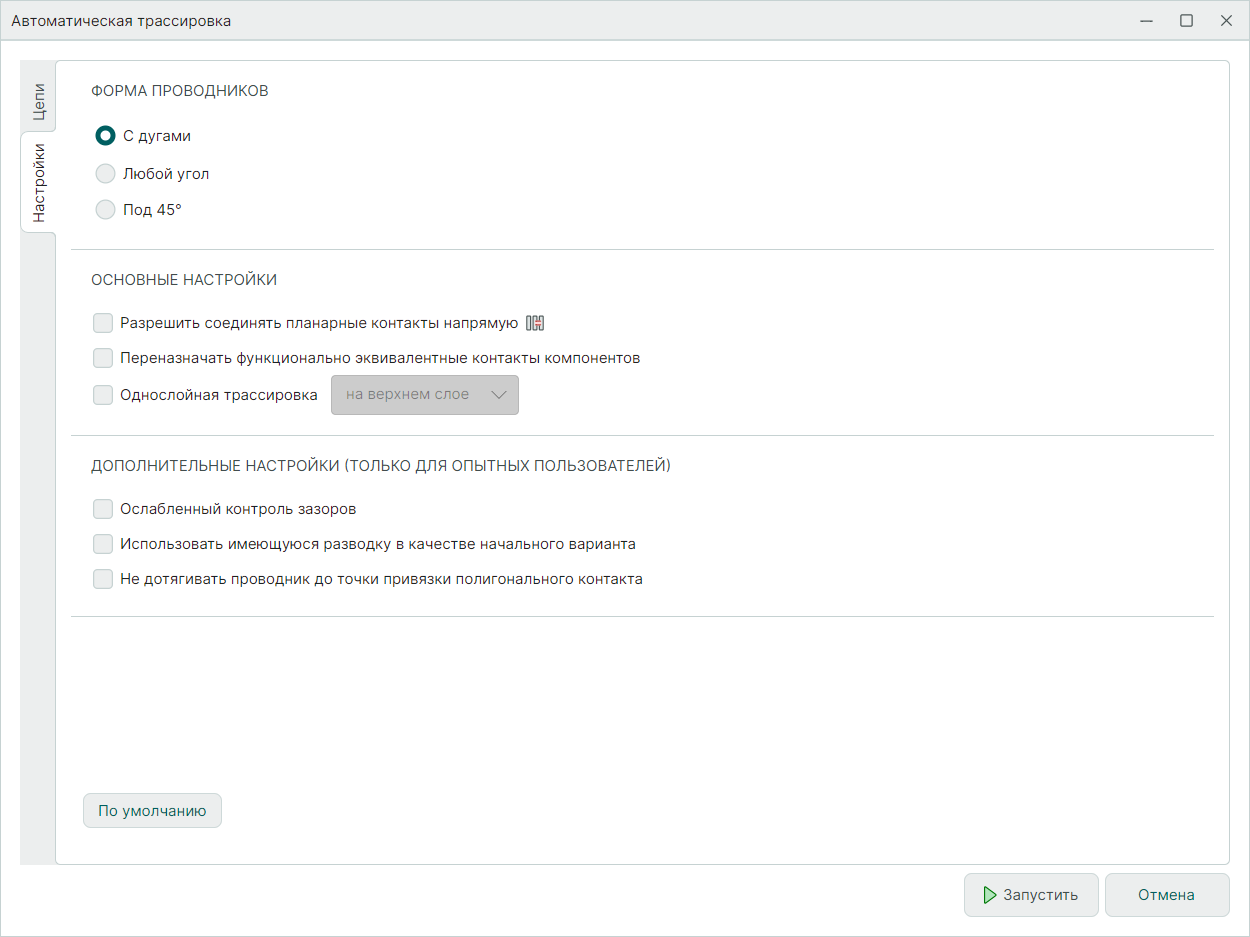Select the 'Любой угол' conductor shape
This screenshot has width=1250, height=937.
tap(105, 174)
